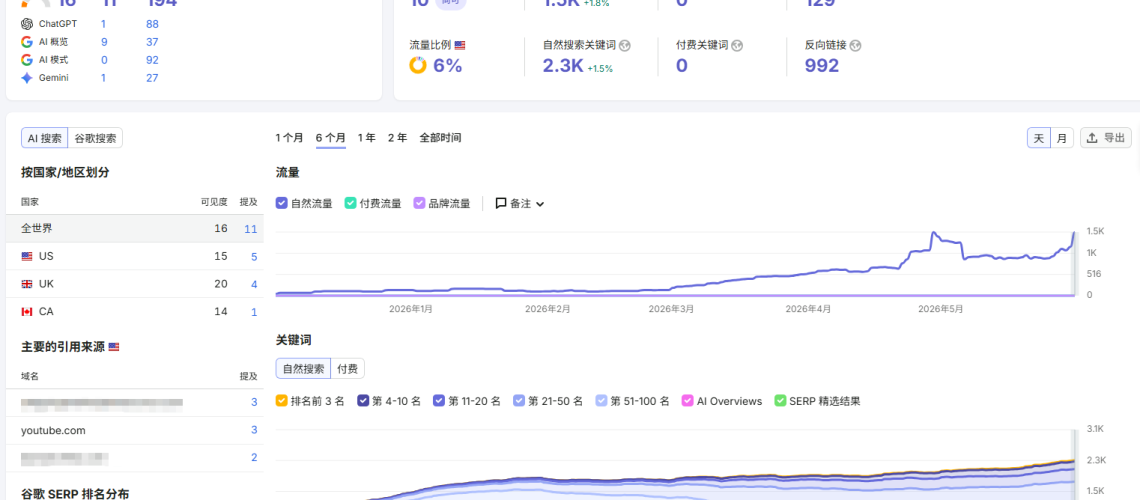The height and width of the screenshot is (500, 1140).
Task: Click the 备注 speech bubble icon
Action: (501, 203)
